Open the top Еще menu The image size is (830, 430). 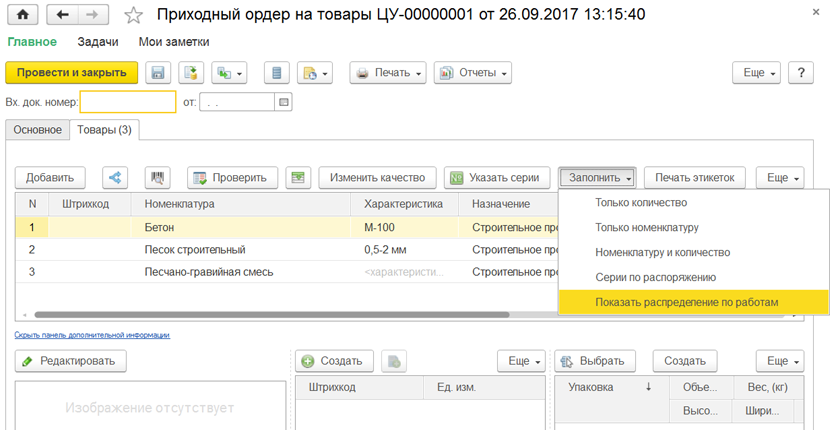756,73
